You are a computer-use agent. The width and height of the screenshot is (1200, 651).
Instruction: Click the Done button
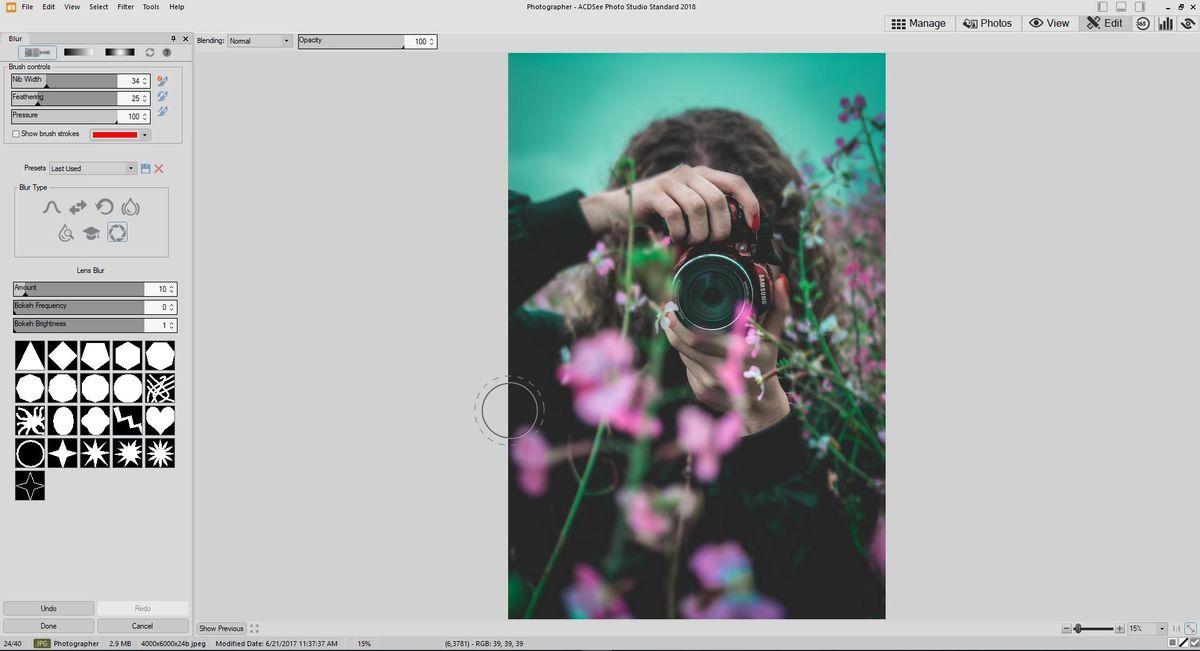[48, 626]
